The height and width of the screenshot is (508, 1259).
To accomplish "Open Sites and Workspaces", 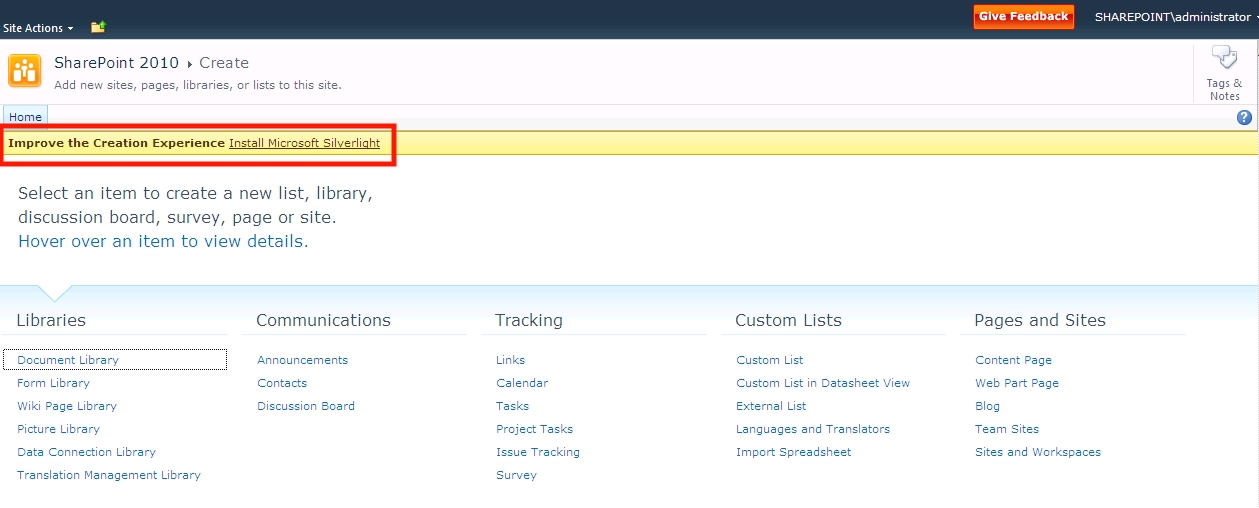I will click(1038, 452).
